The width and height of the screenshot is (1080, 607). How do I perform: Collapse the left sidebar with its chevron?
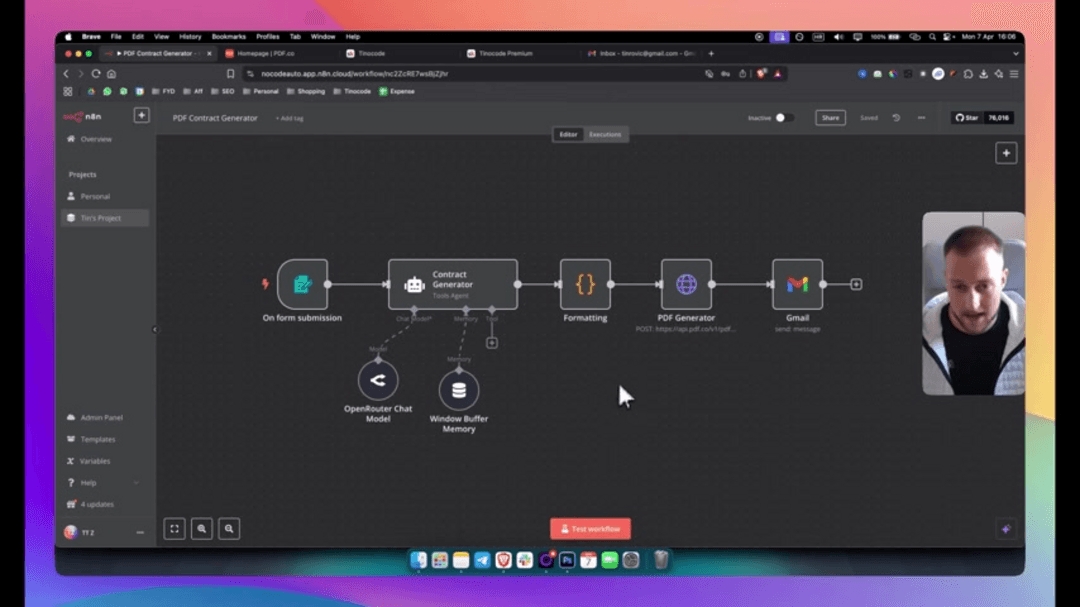156,327
